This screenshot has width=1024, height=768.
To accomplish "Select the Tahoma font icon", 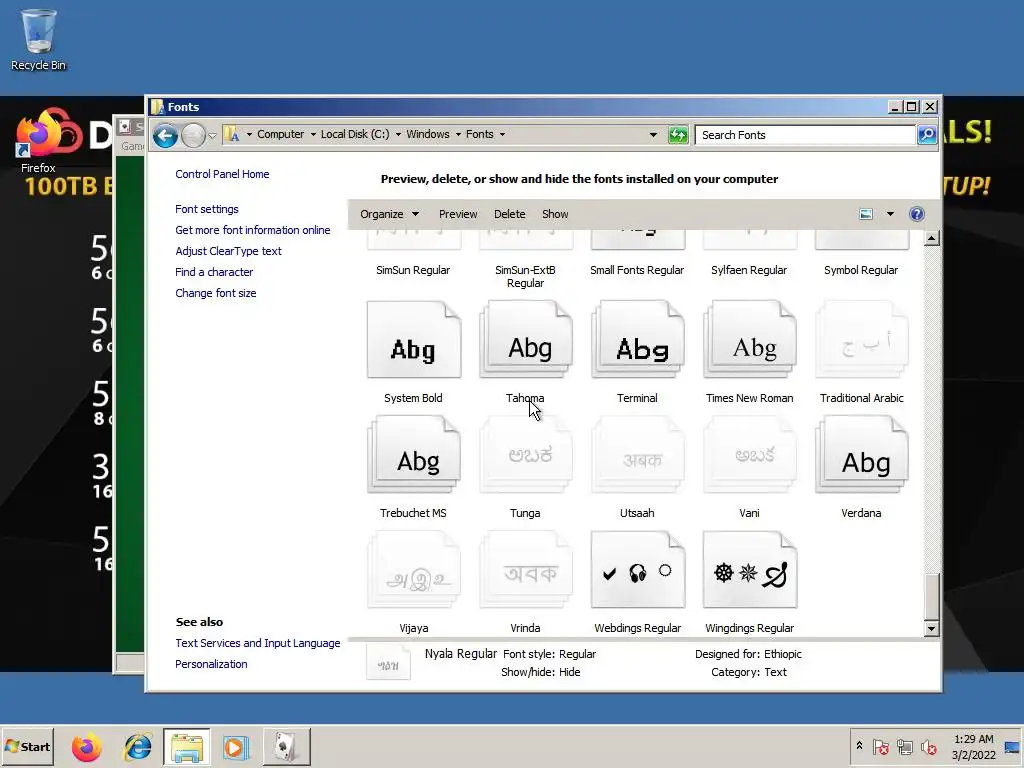I will 526,340.
